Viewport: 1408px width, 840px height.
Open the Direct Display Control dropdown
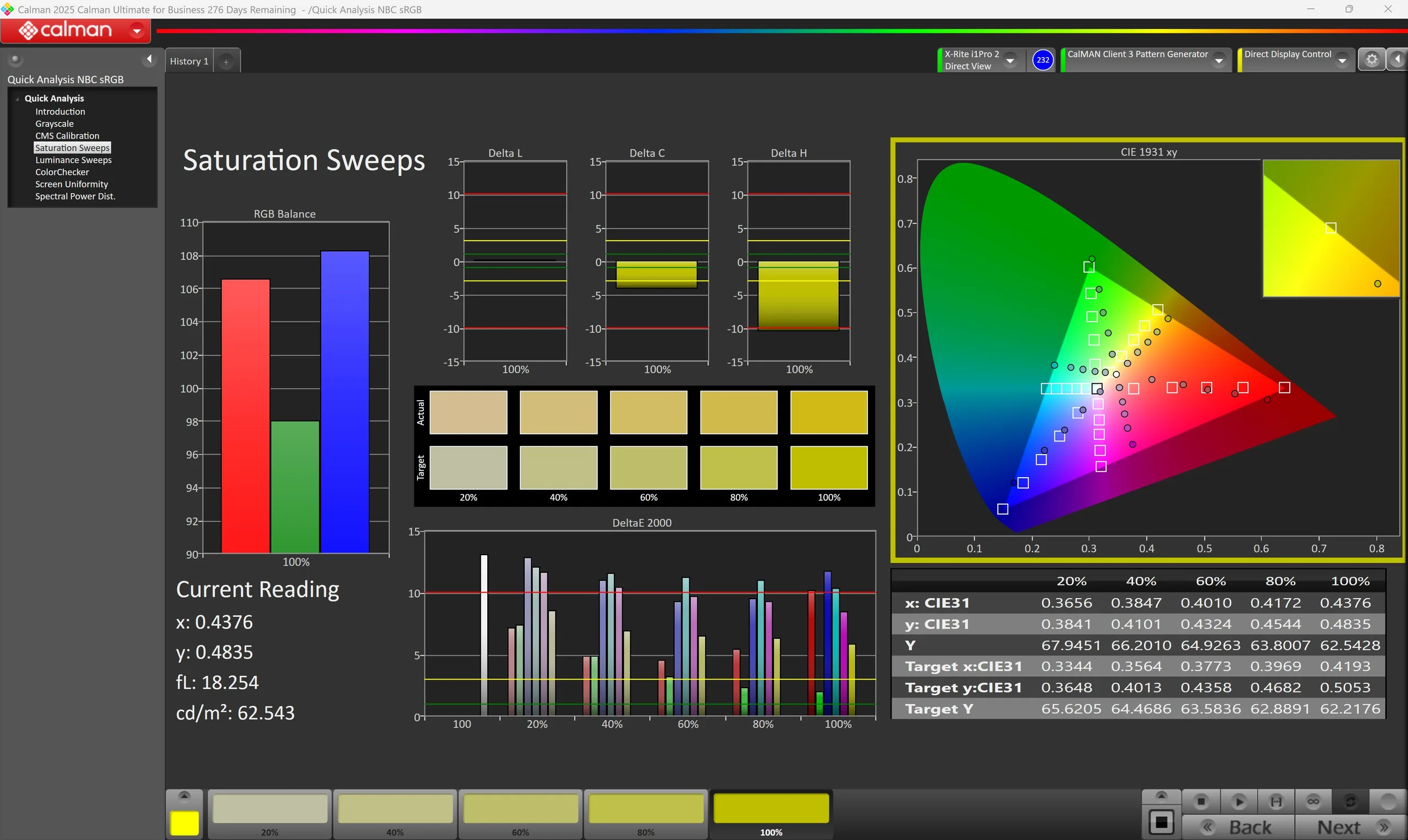tap(1342, 60)
